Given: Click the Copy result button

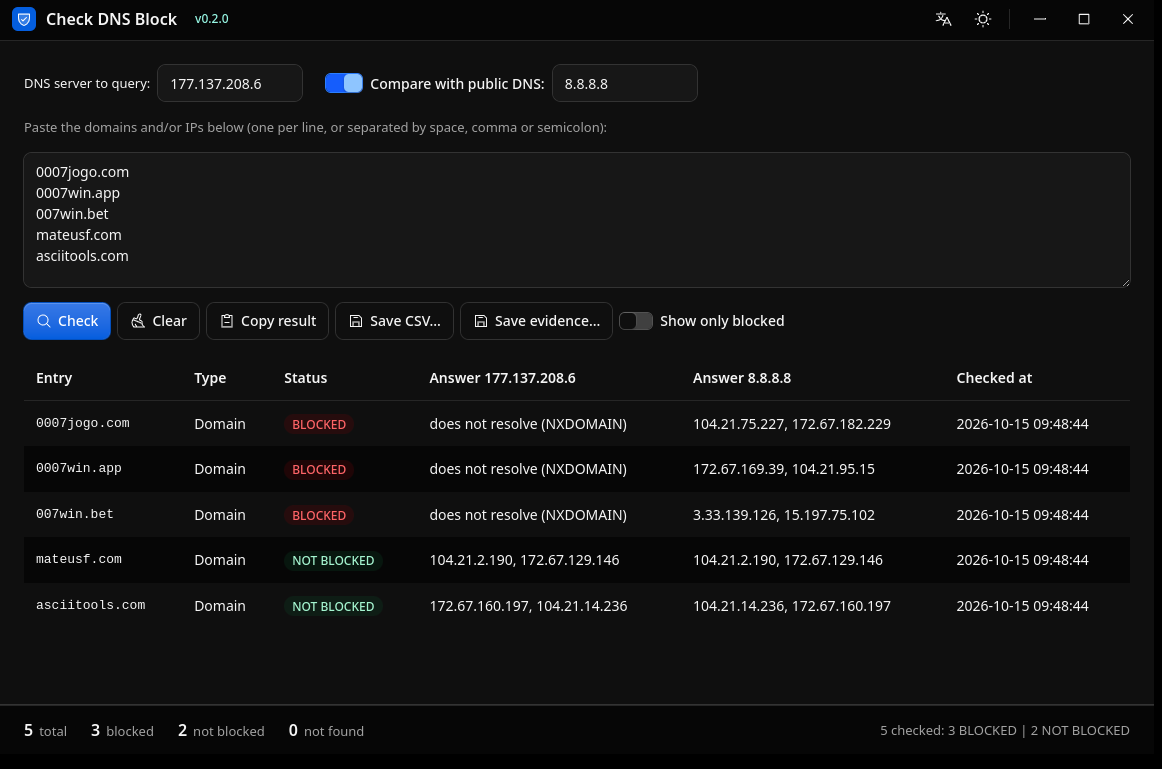Looking at the screenshot, I should [x=268, y=321].
